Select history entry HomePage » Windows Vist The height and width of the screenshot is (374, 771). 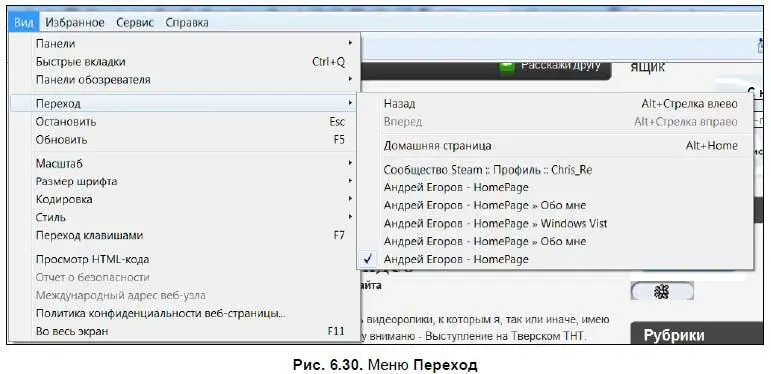pos(556,224)
